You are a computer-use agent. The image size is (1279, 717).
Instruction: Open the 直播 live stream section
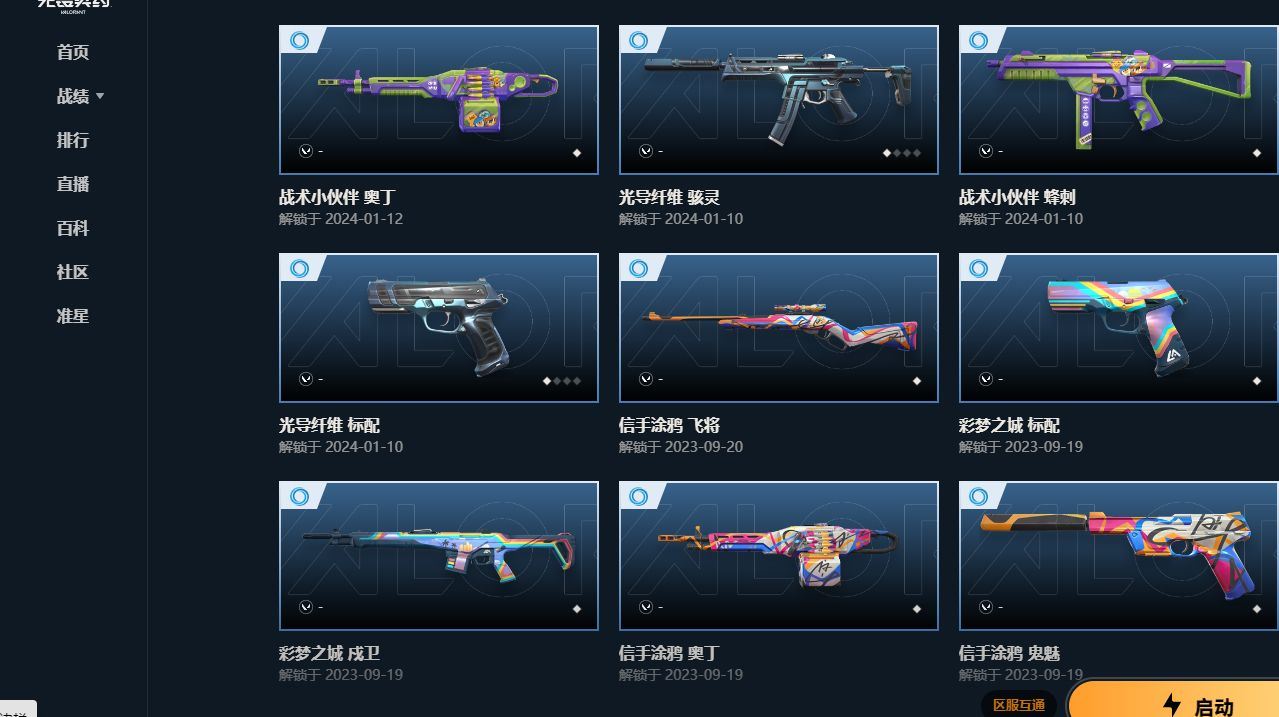(x=73, y=184)
